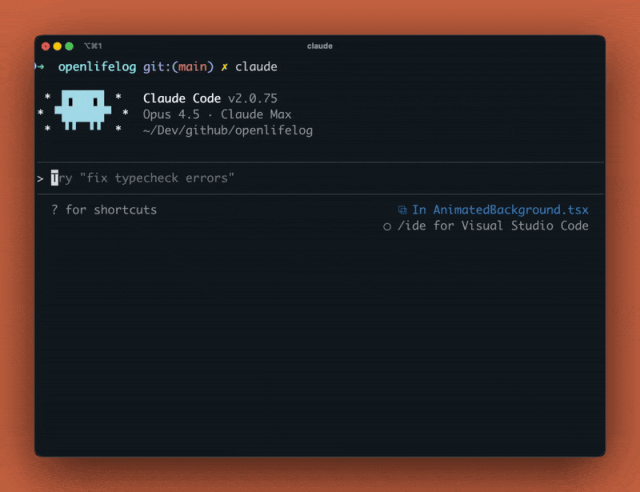Click the circle icon before /ide hint
The width and height of the screenshot is (640, 492).
pos(387,227)
